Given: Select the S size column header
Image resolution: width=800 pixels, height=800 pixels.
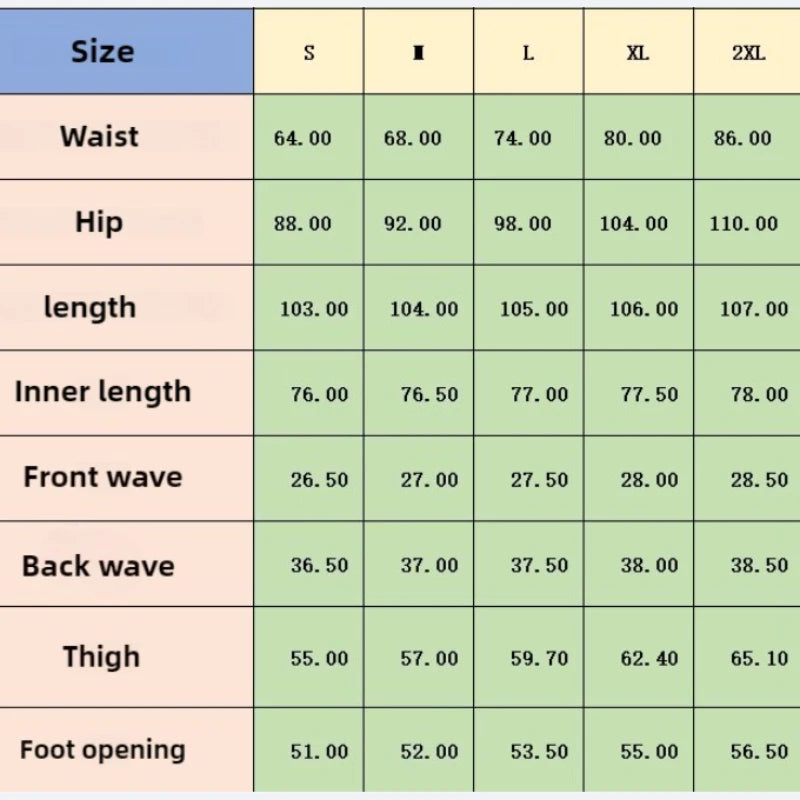Looking at the screenshot, I should 309,53.
